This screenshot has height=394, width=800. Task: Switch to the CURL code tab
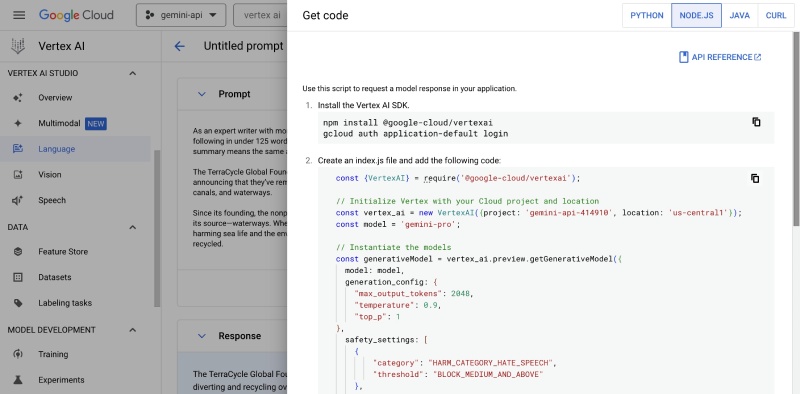point(776,15)
